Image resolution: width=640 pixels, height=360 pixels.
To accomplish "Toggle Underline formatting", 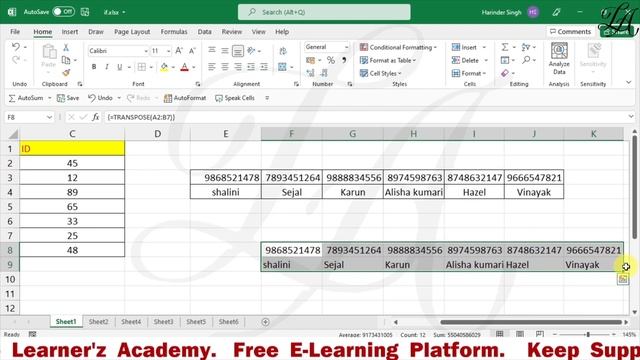I will 120,67.
